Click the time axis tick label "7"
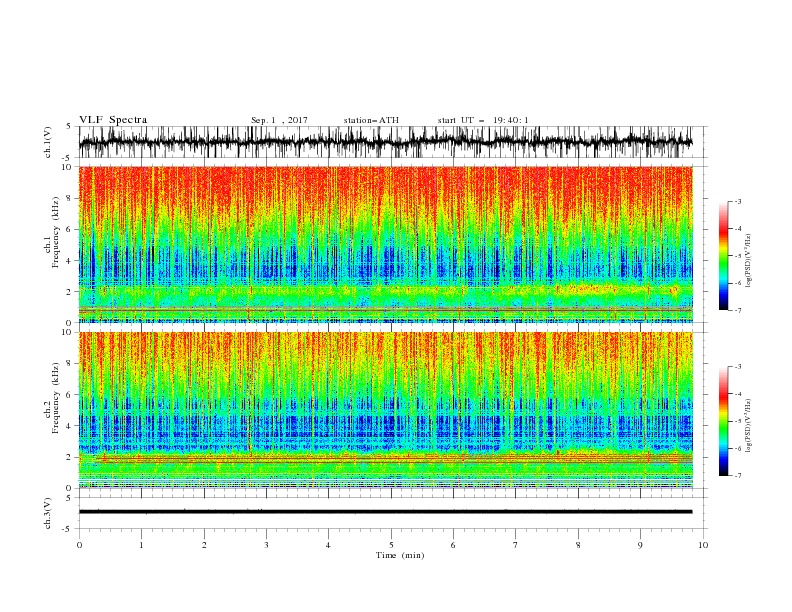Image resolution: width=792 pixels, height=612 pixels. (x=515, y=545)
